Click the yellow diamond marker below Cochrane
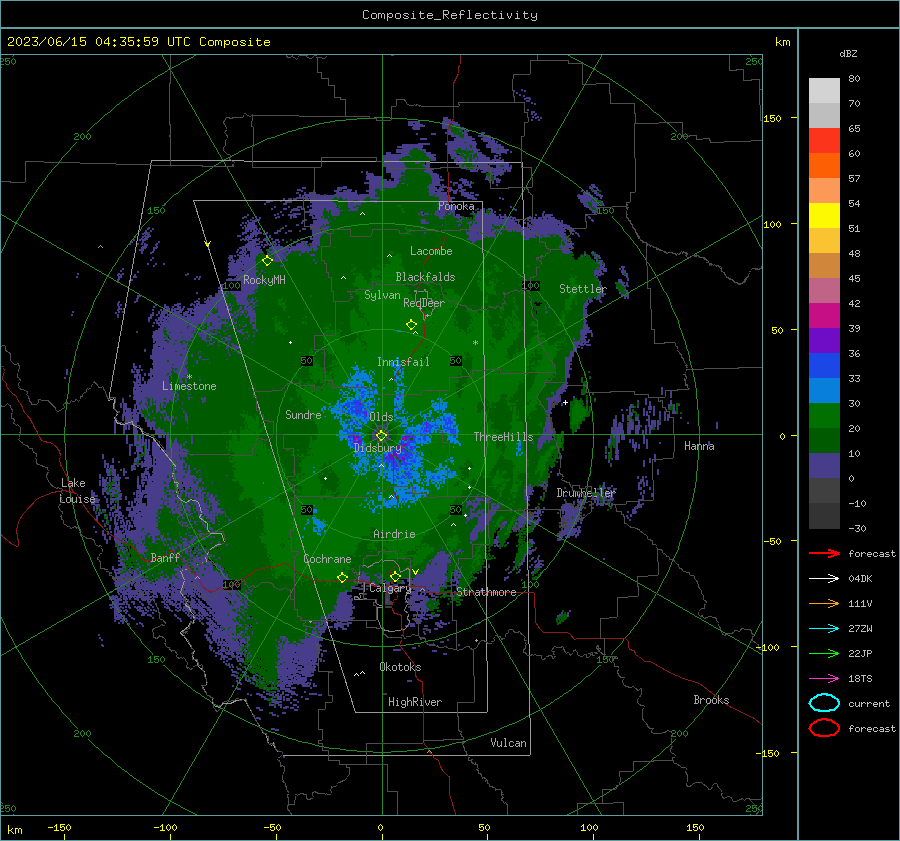The width and height of the screenshot is (900, 841). pos(343,577)
